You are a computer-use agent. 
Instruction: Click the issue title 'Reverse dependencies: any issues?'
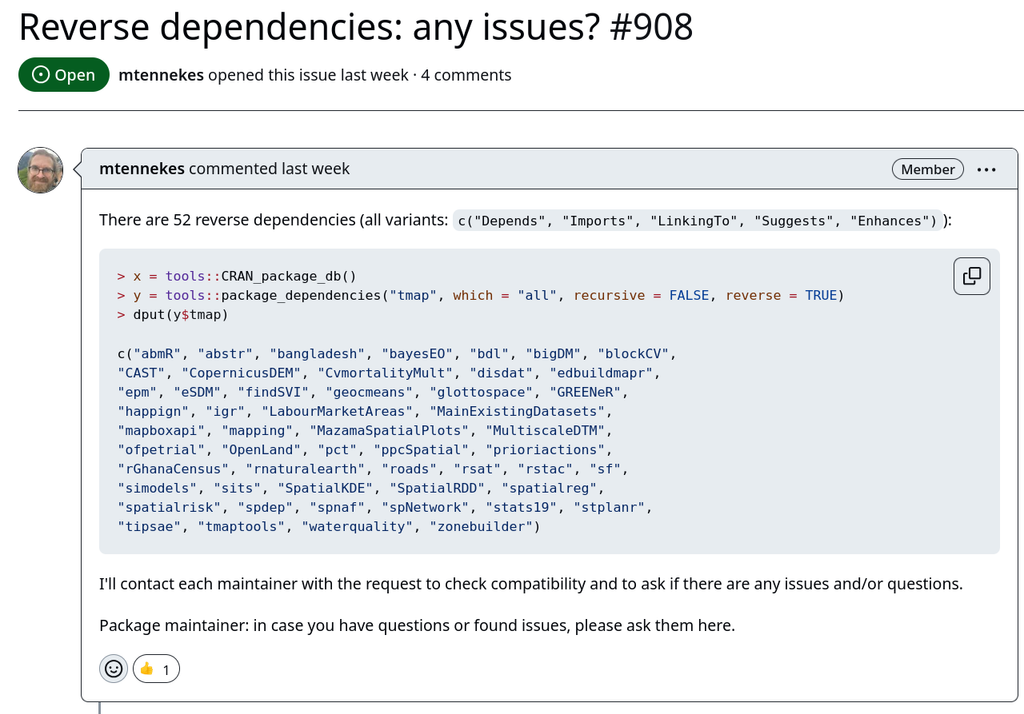309,27
